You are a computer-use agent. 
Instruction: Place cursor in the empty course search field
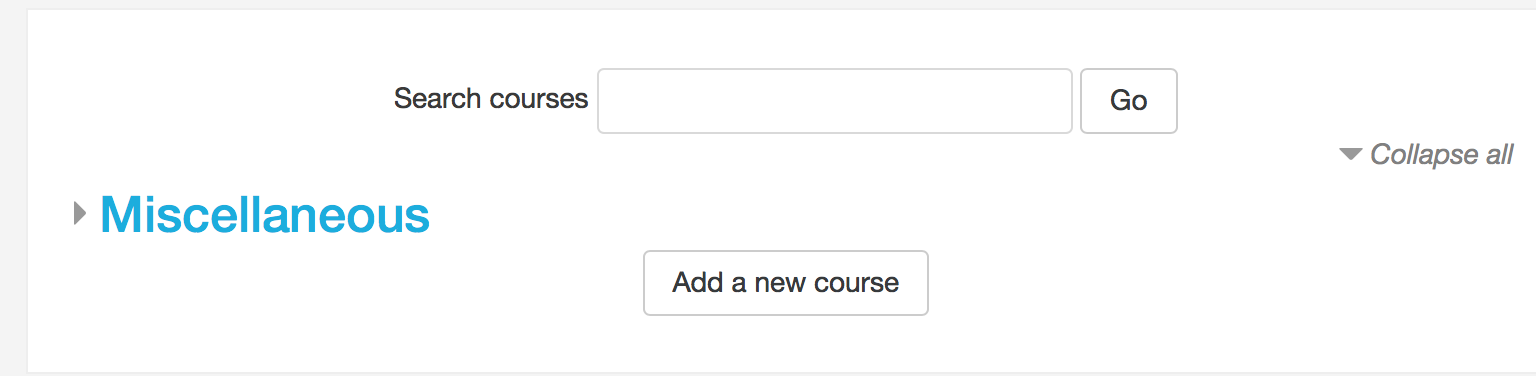pyautogui.click(x=835, y=101)
